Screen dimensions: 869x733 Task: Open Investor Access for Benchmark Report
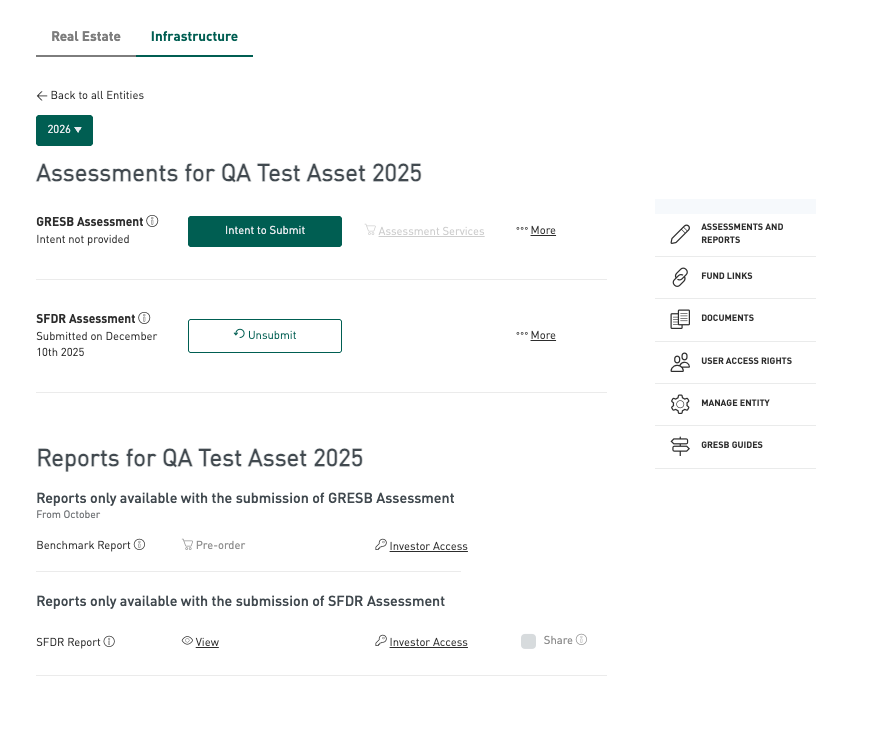[428, 546]
